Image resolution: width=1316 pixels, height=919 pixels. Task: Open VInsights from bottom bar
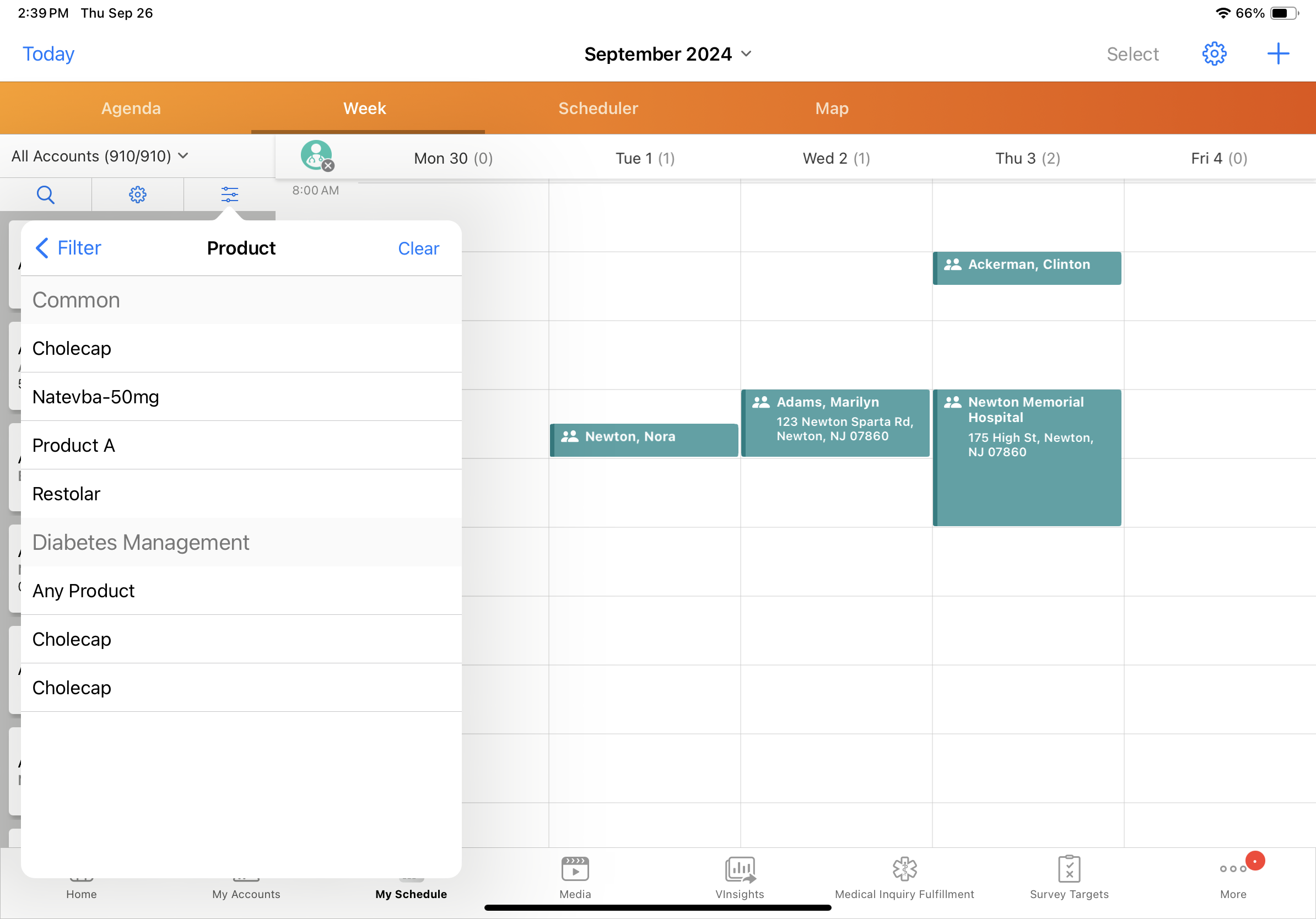(740, 869)
